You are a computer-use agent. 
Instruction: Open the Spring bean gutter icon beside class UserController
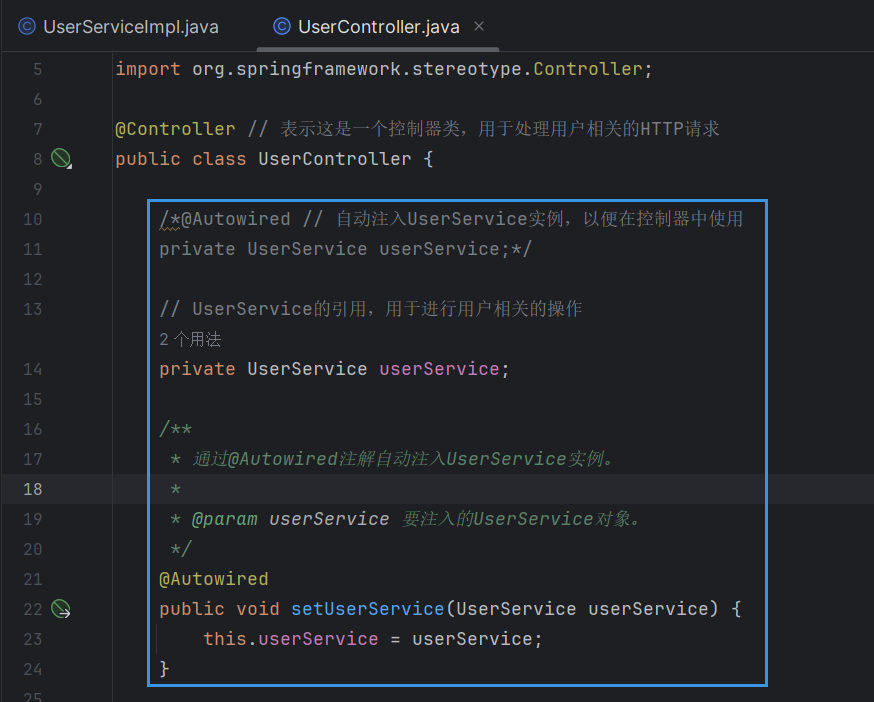(x=61, y=159)
